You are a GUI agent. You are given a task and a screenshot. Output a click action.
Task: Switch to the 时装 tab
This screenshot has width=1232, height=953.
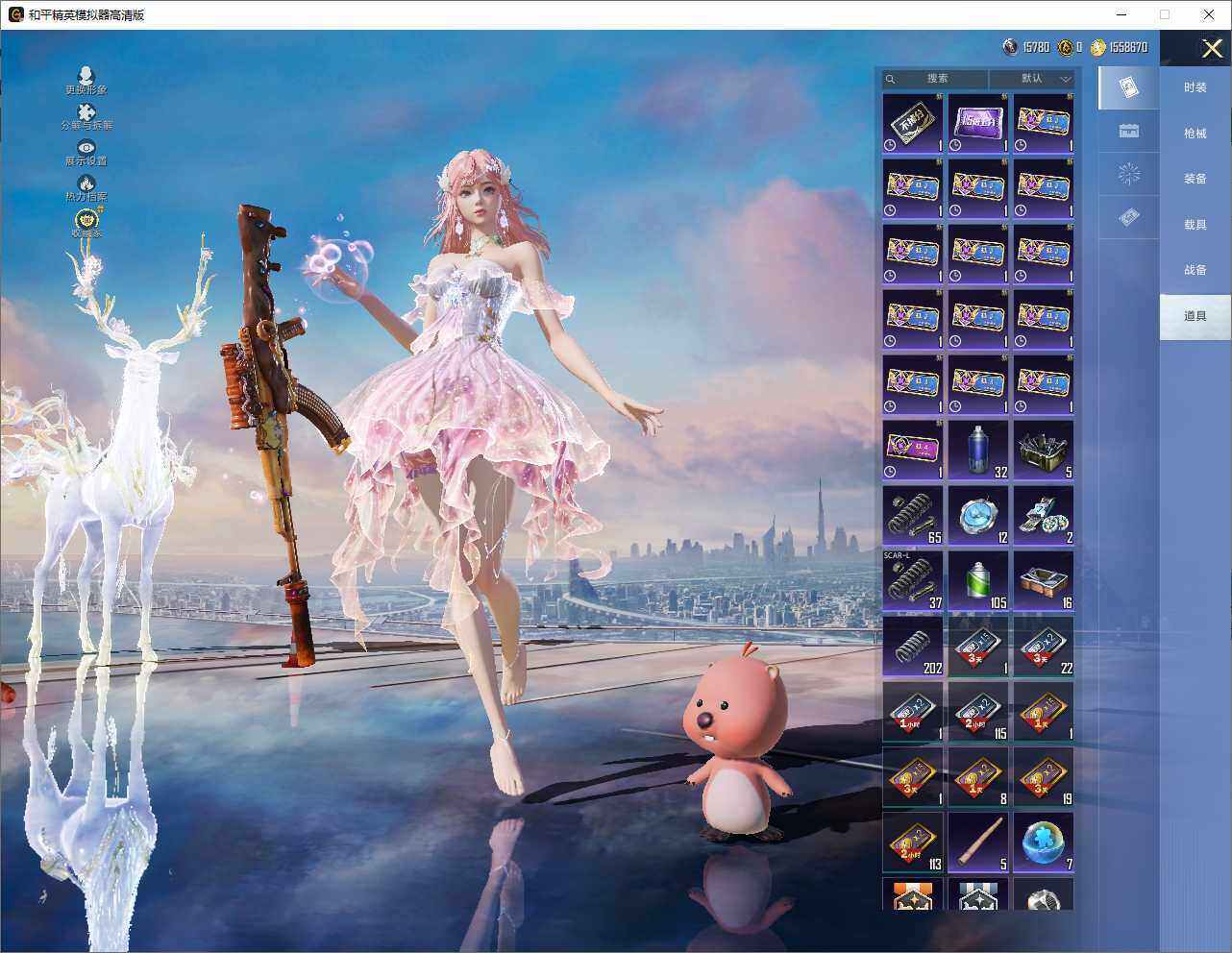tap(1195, 87)
